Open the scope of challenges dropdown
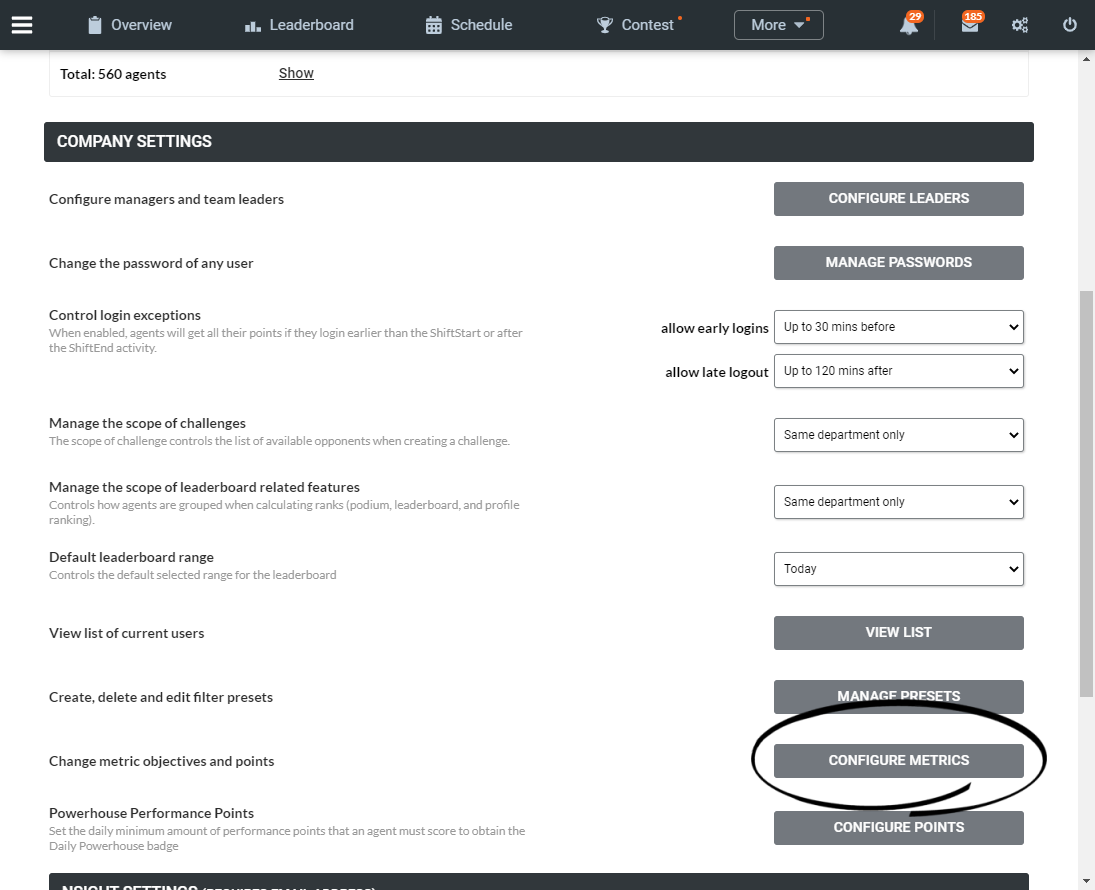The height and width of the screenshot is (890, 1095). tap(899, 435)
